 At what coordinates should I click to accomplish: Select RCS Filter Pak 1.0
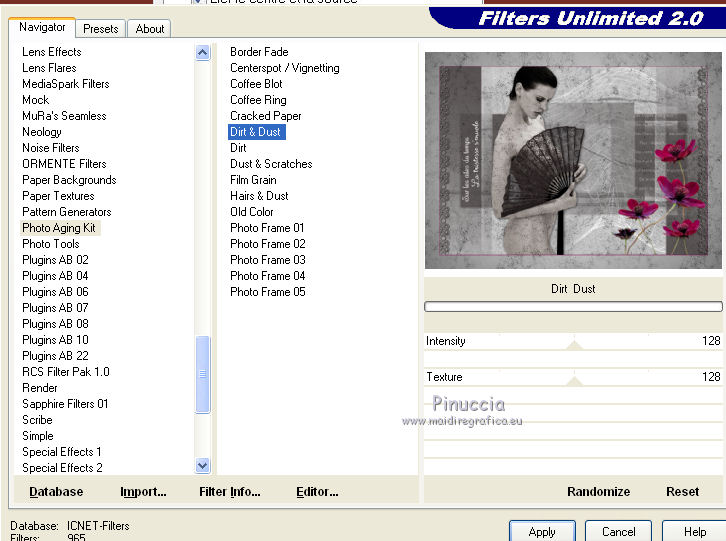(66, 372)
